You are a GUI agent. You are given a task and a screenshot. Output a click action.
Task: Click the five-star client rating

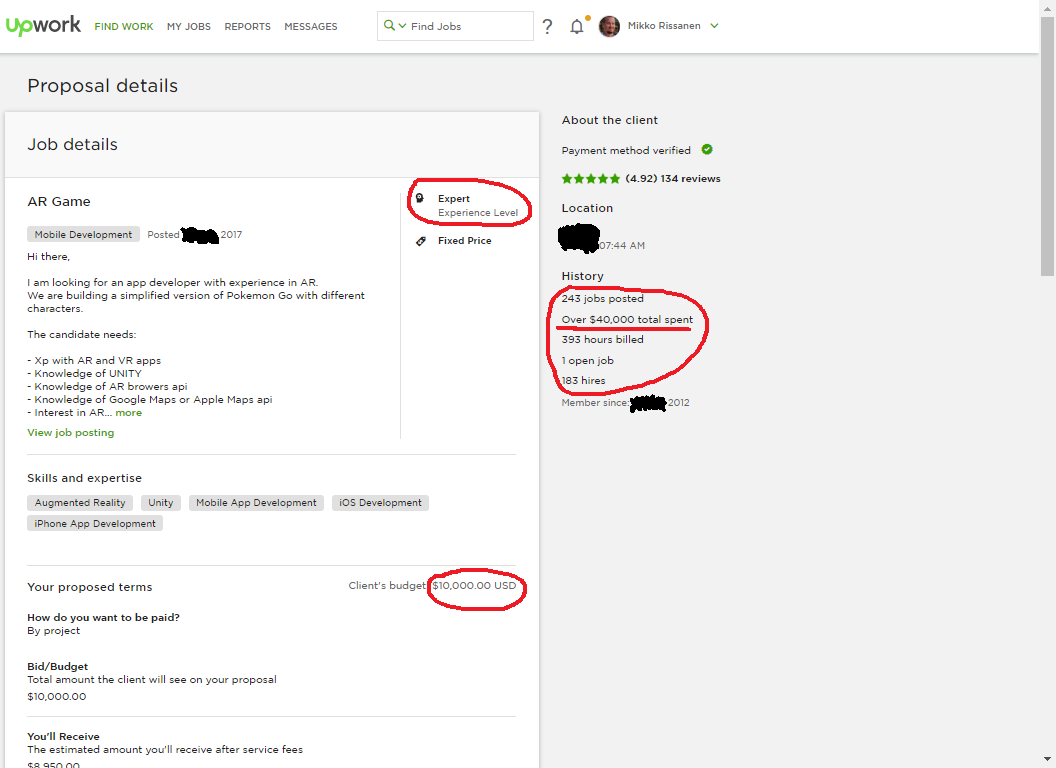pos(591,179)
